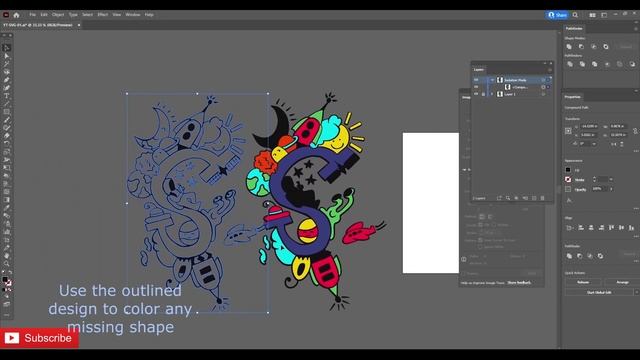Select the Selection tool in the toolbar
Screen dimensions: 640x360
[x=6, y=48]
